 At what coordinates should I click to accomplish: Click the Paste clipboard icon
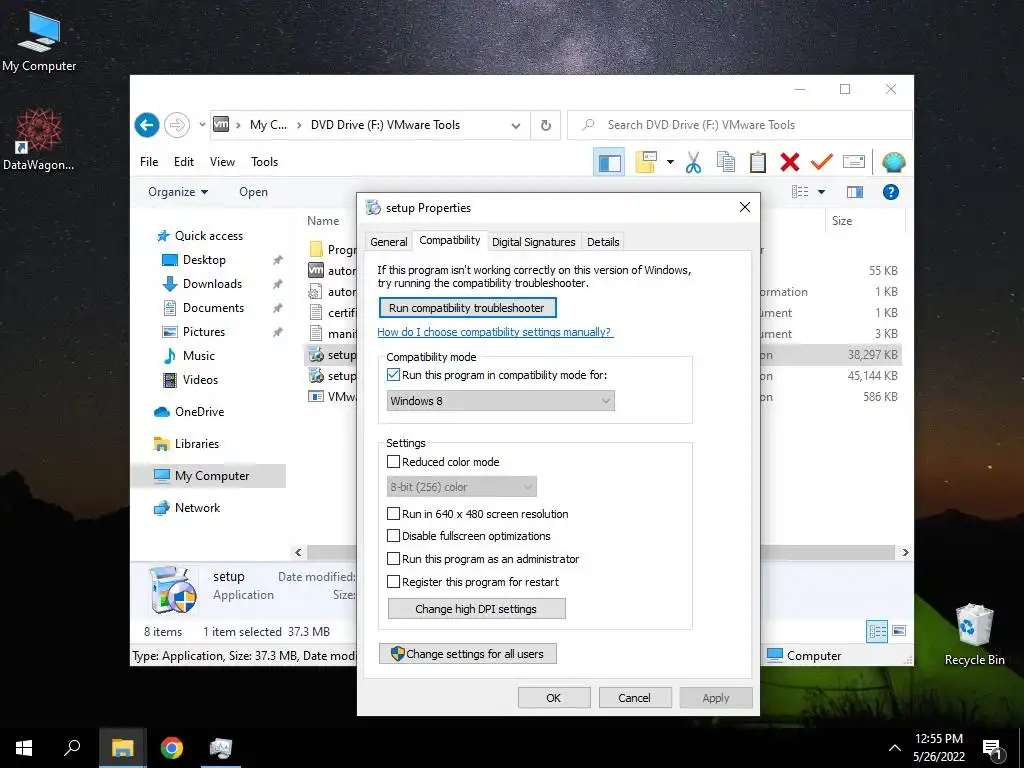(758, 162)
